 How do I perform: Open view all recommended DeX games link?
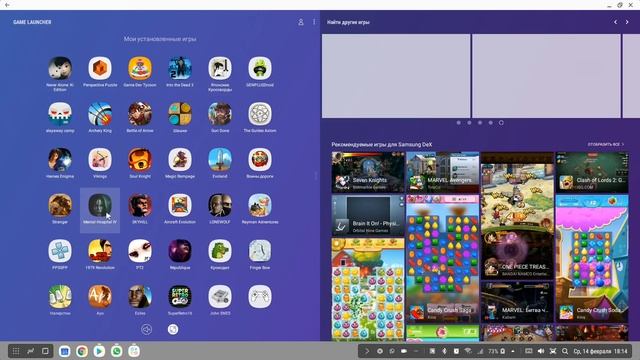(606, 144)
